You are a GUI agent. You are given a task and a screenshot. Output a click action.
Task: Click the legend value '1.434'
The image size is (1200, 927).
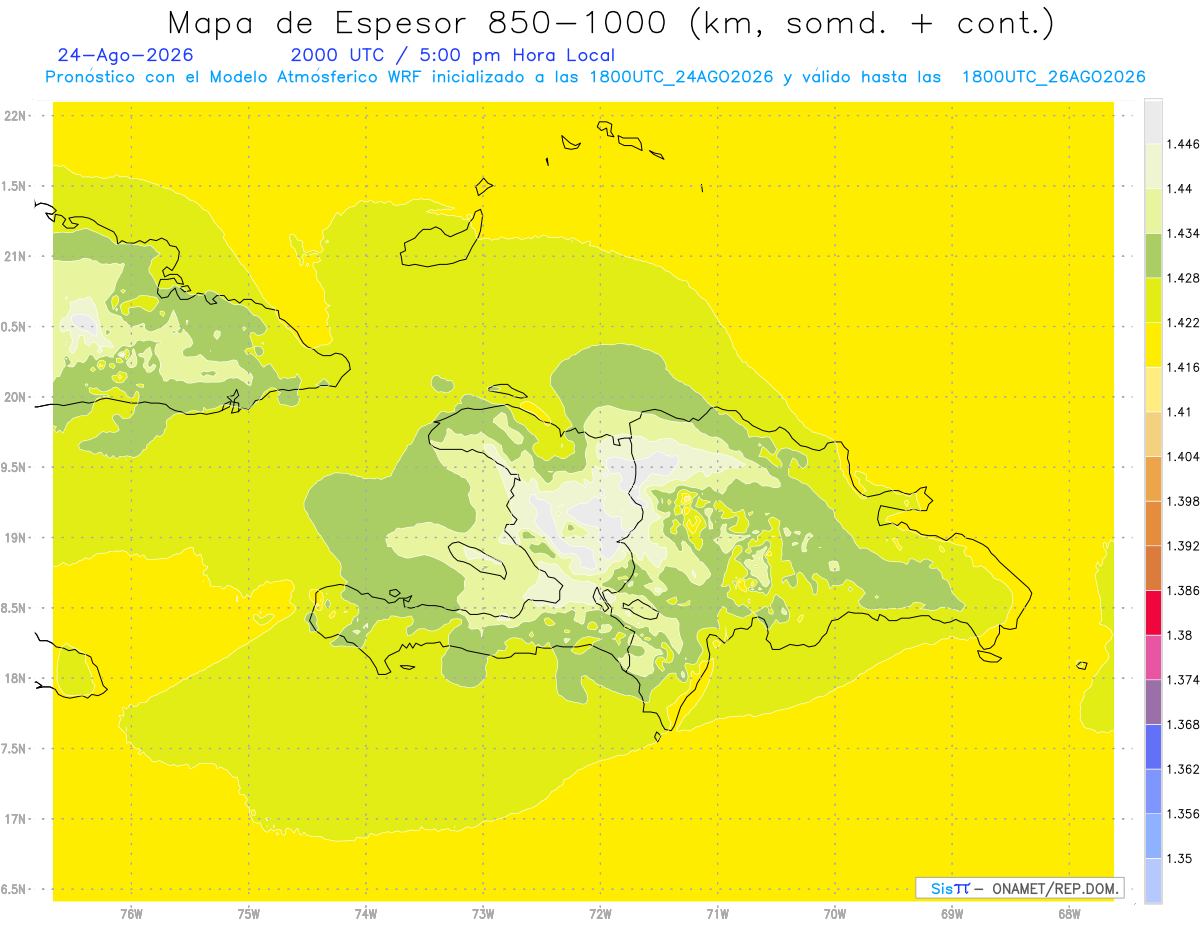1182,233
